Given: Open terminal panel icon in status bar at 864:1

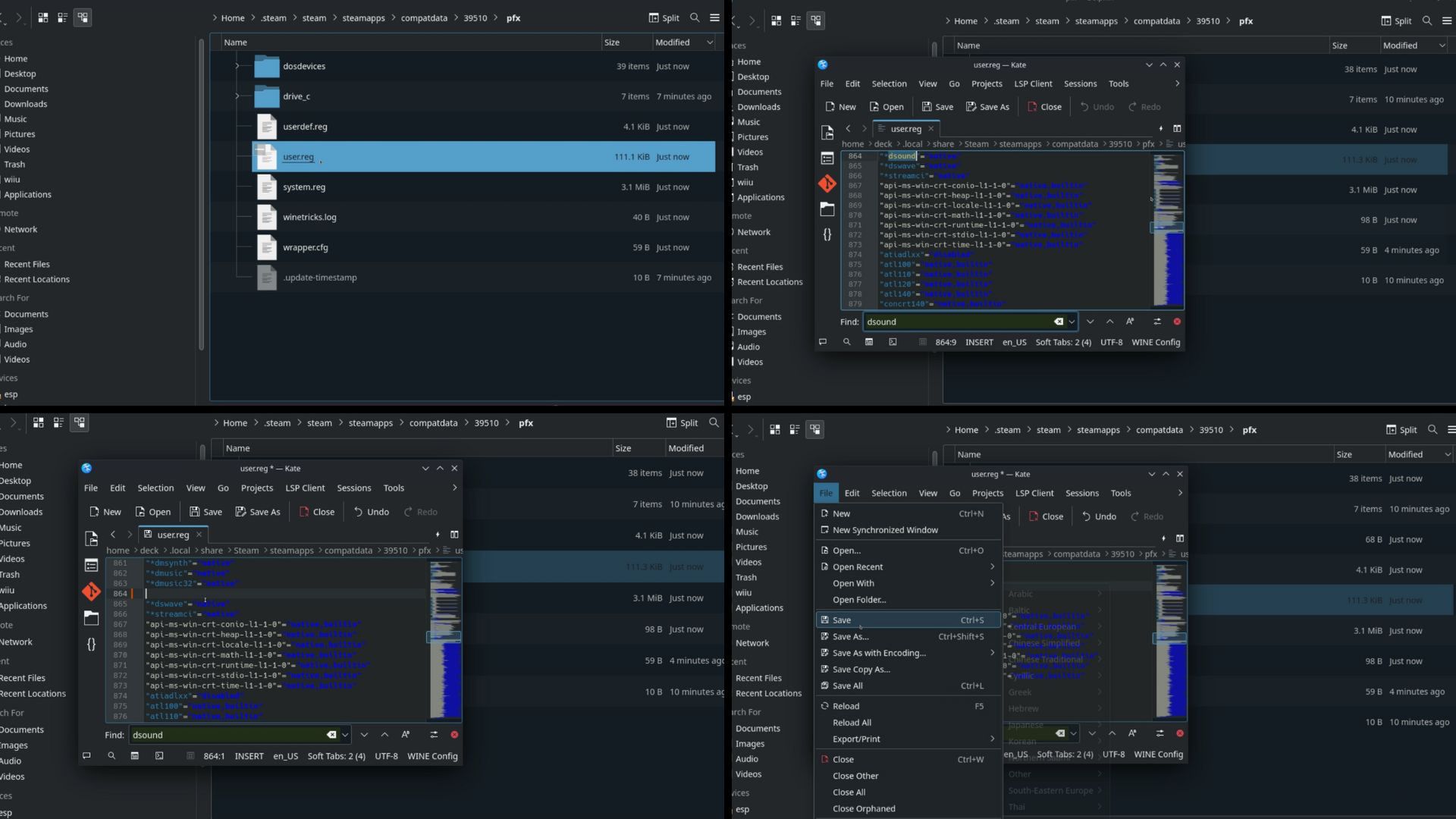Looking at the screenshot, I should (158, 756).
